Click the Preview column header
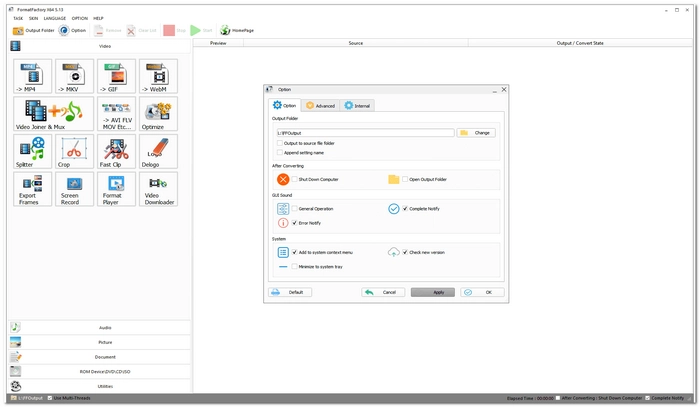The height and width of the screenshot is (407, 700). click(218, 43)
